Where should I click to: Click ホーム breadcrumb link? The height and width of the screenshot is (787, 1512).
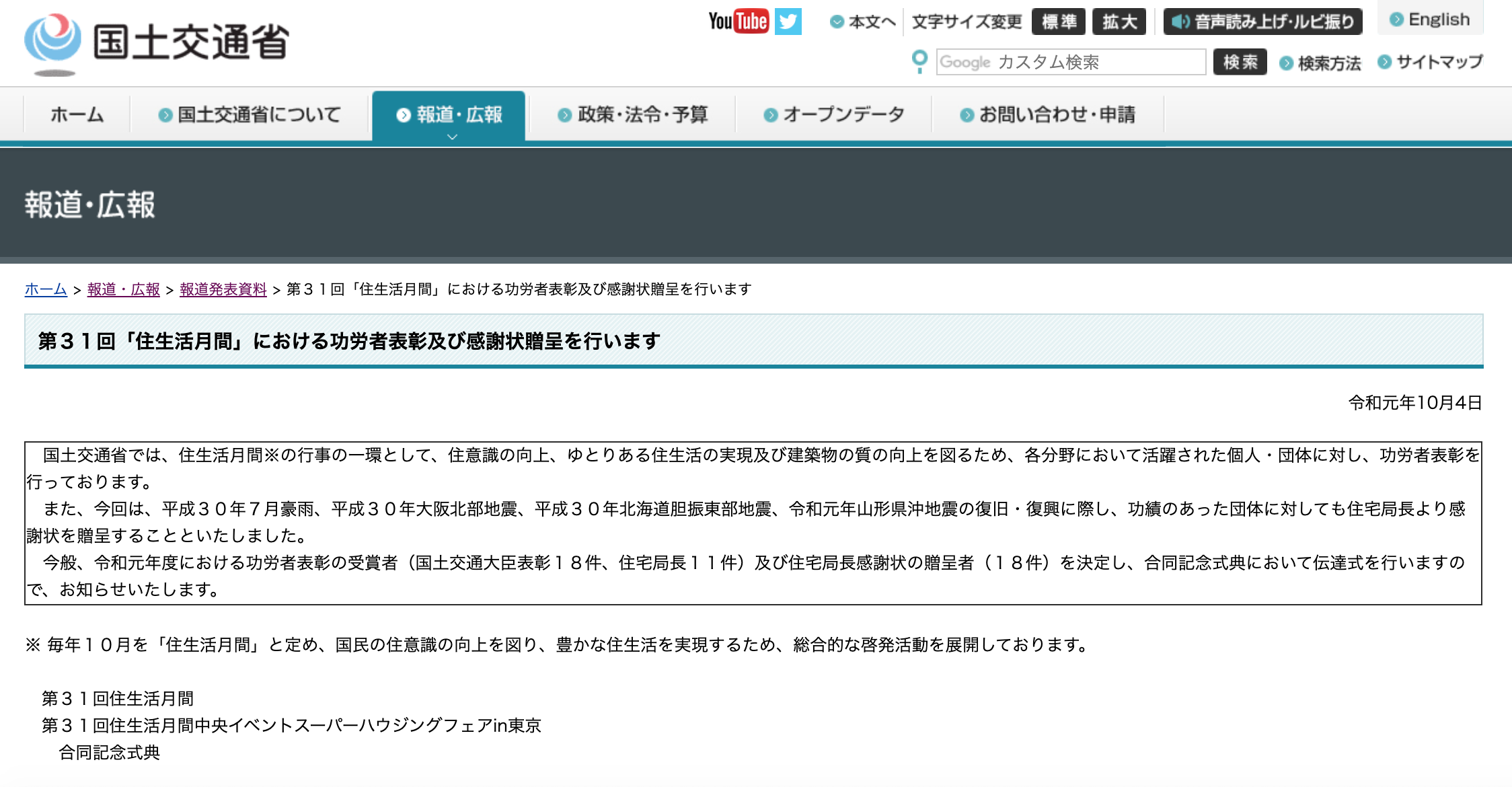click(46, 289)
